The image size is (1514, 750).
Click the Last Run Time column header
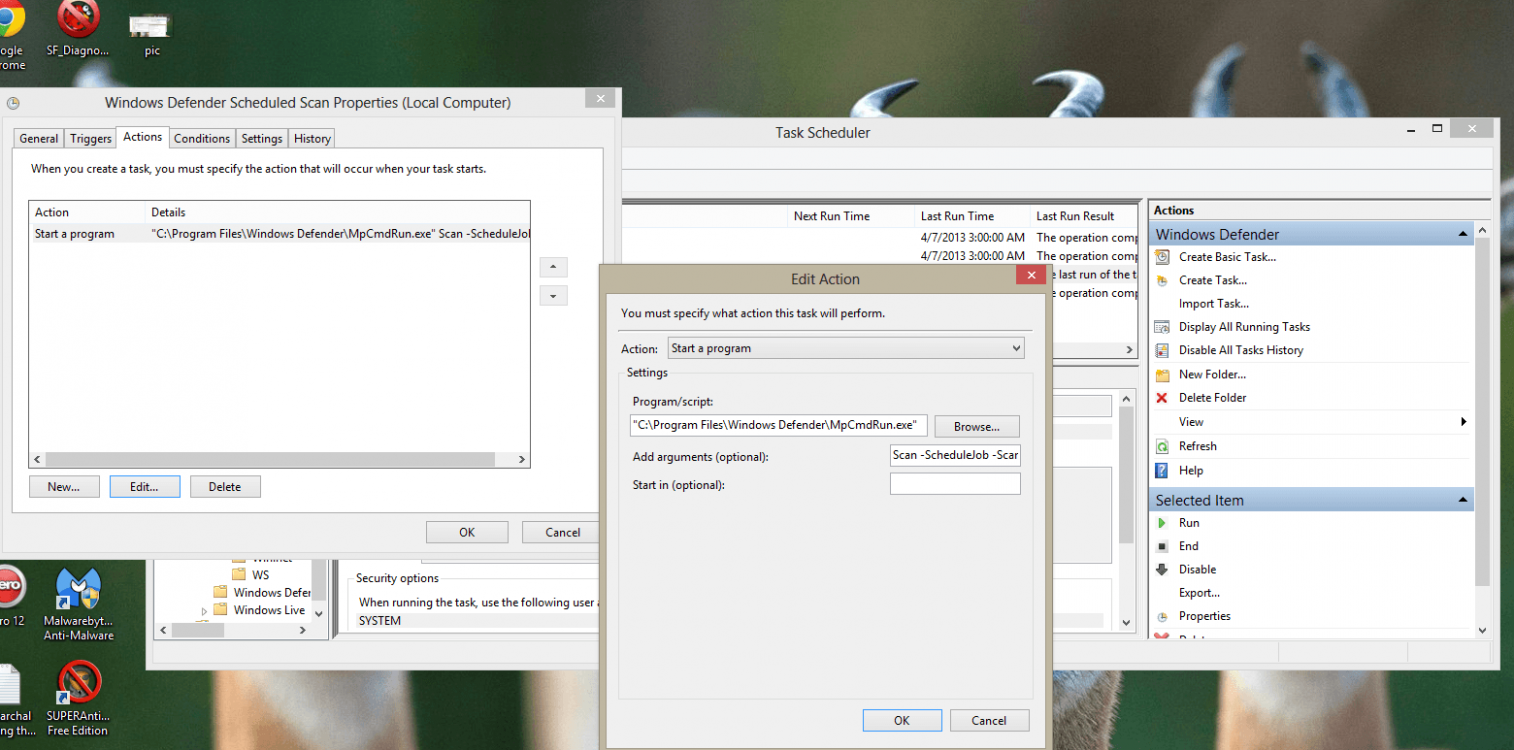(972, 216)
